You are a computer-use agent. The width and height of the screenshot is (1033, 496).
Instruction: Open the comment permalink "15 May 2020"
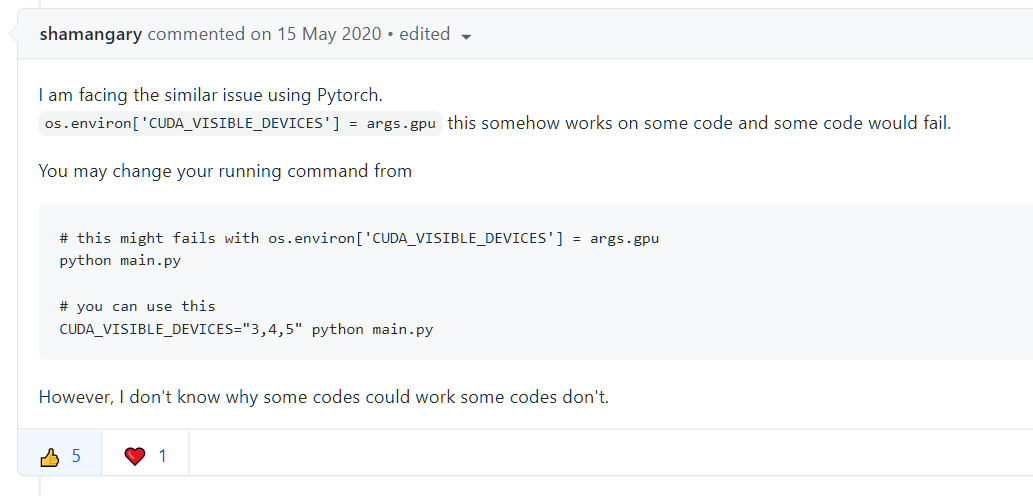(x=329, y=34)
